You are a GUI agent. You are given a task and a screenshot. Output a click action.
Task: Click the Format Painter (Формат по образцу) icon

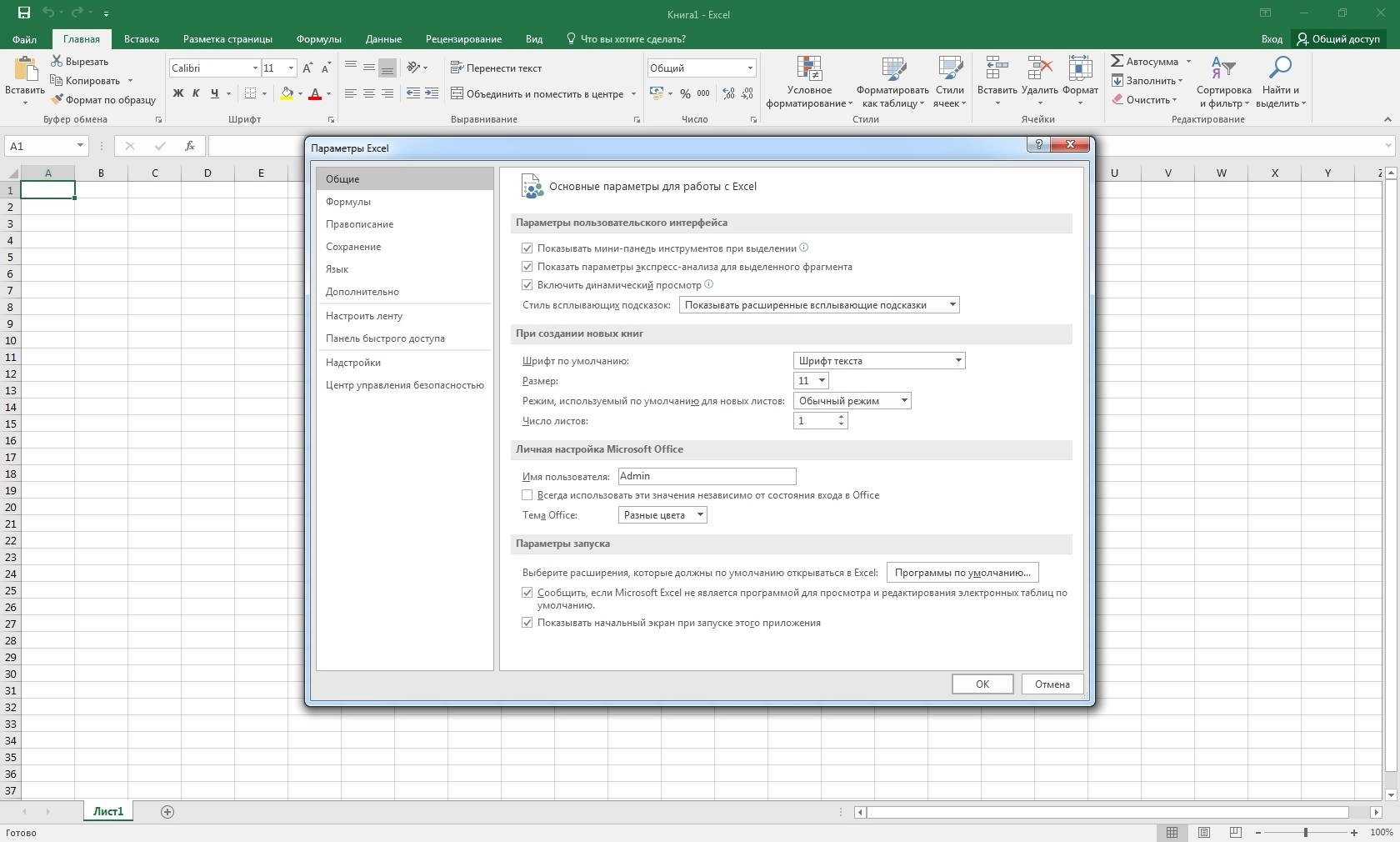pos(57,99)
